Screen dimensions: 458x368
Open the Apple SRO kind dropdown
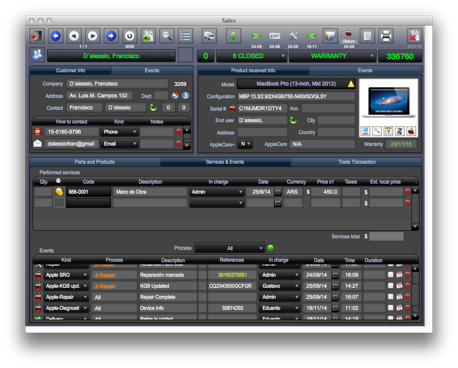66,275
